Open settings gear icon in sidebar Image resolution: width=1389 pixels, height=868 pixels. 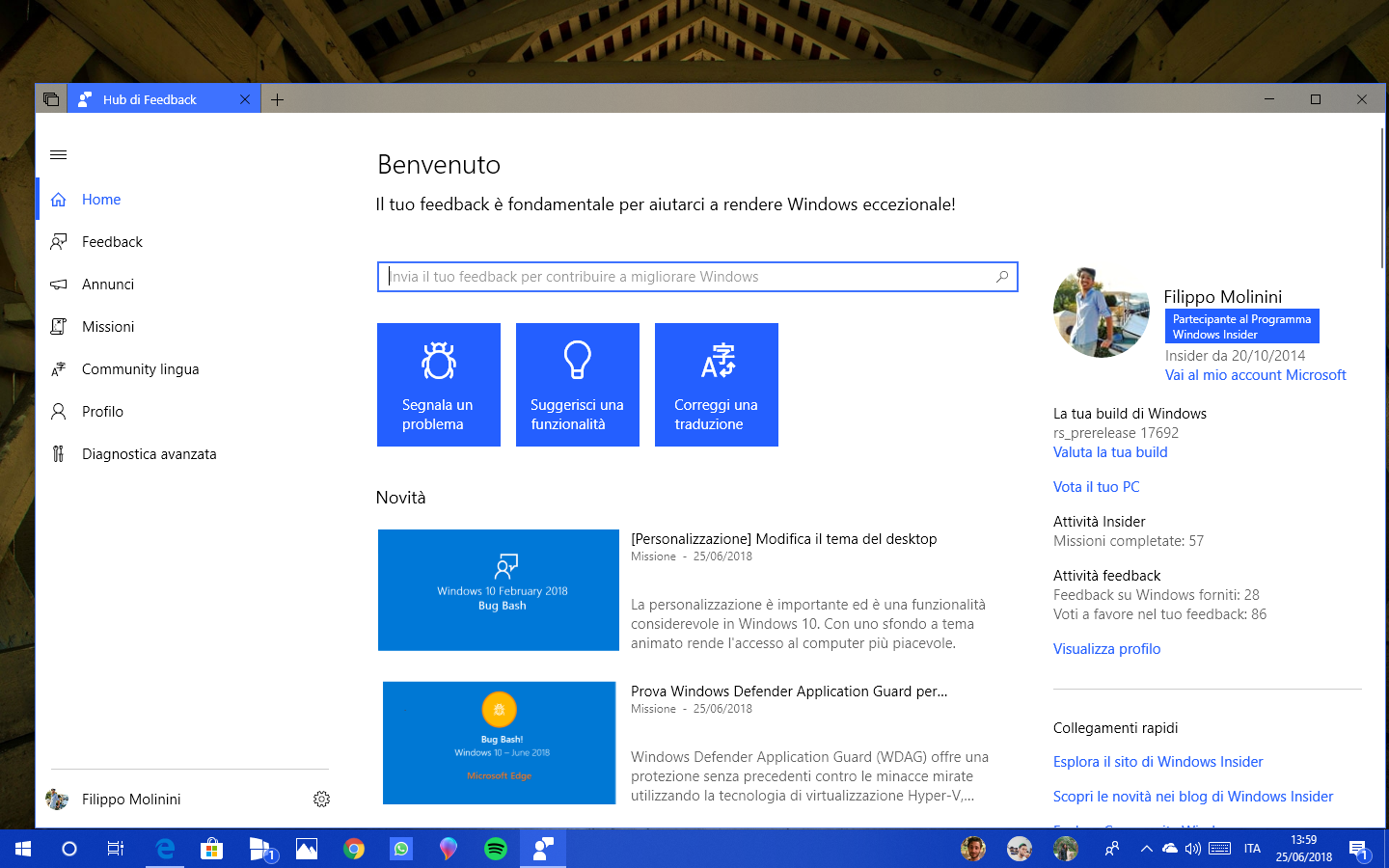point(321,799)
